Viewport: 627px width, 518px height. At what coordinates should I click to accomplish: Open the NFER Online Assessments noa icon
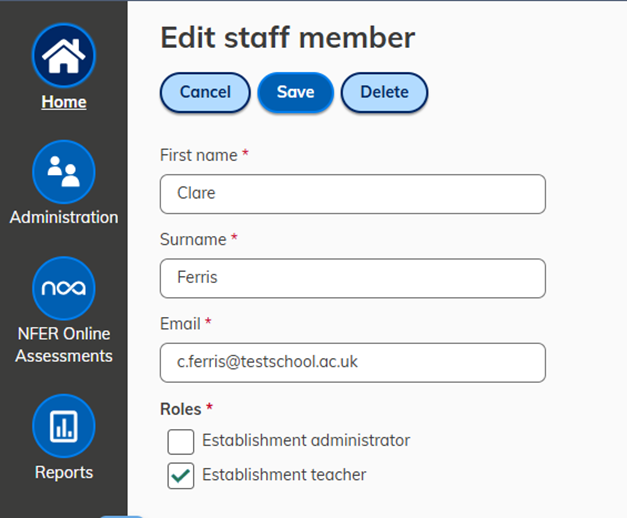point(64,288)
